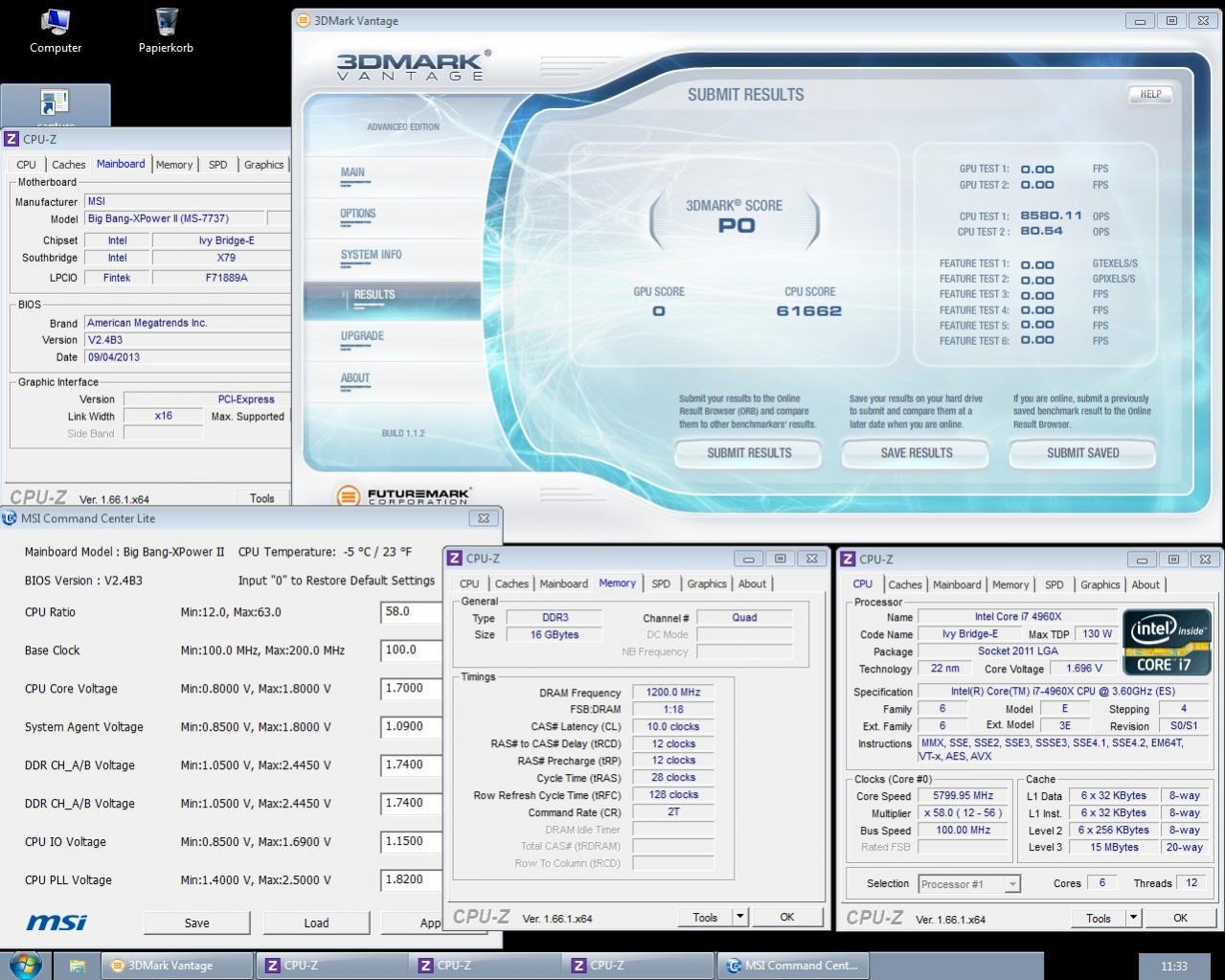Click the capture shortcut on desktop

(55, 105)
